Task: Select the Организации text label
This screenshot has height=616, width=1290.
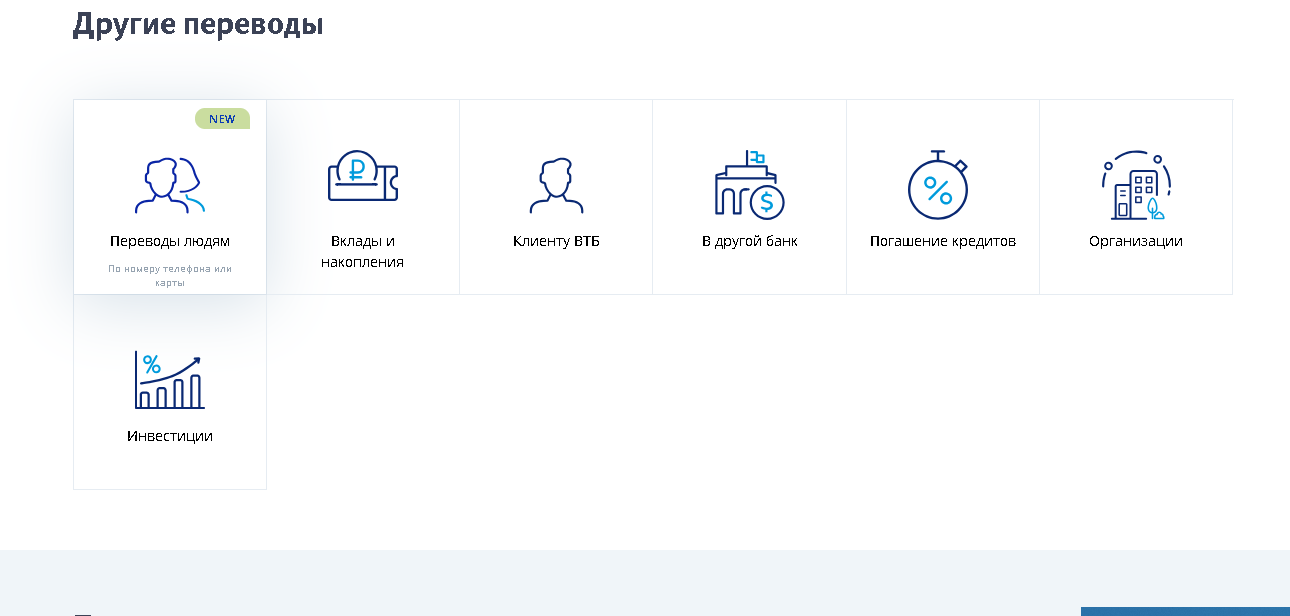Action: pyautogui.click(x=1136, y=241)
